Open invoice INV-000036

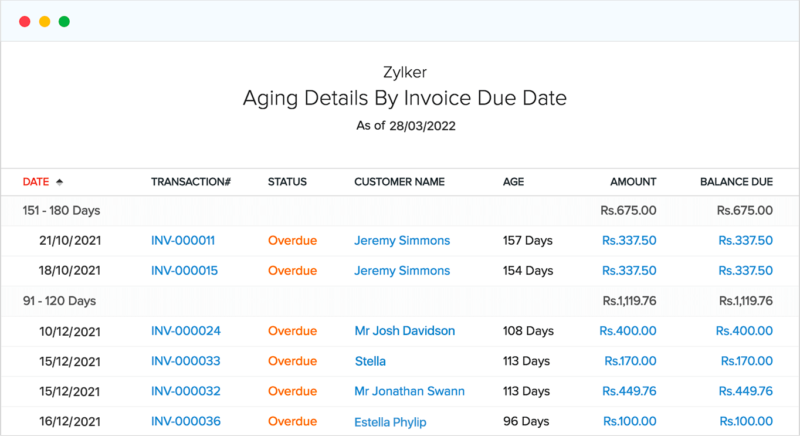click(x=185, y=421)
